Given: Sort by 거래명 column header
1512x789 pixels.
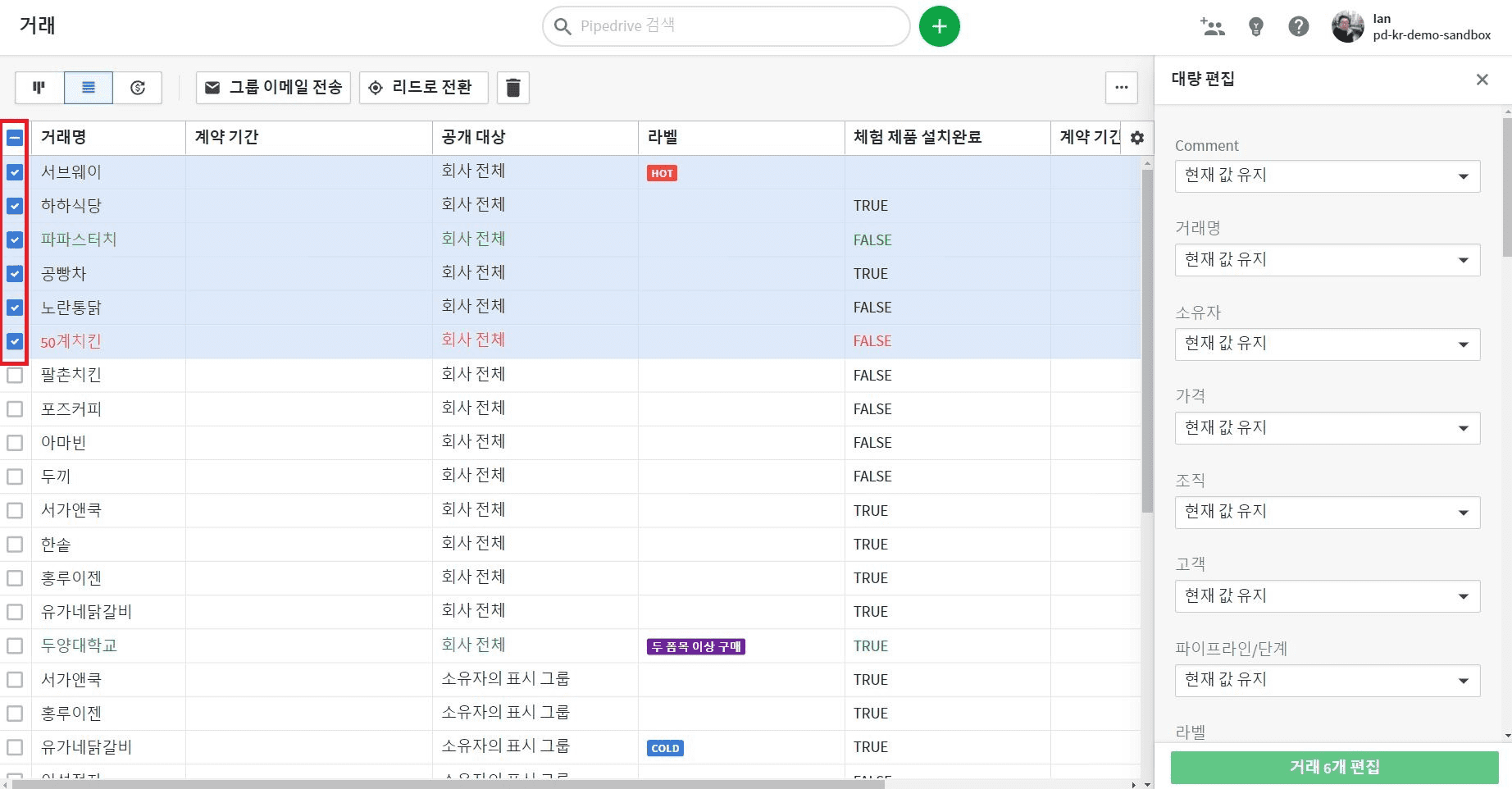Looking at the screenshot, I should click(x=108, y=138).
